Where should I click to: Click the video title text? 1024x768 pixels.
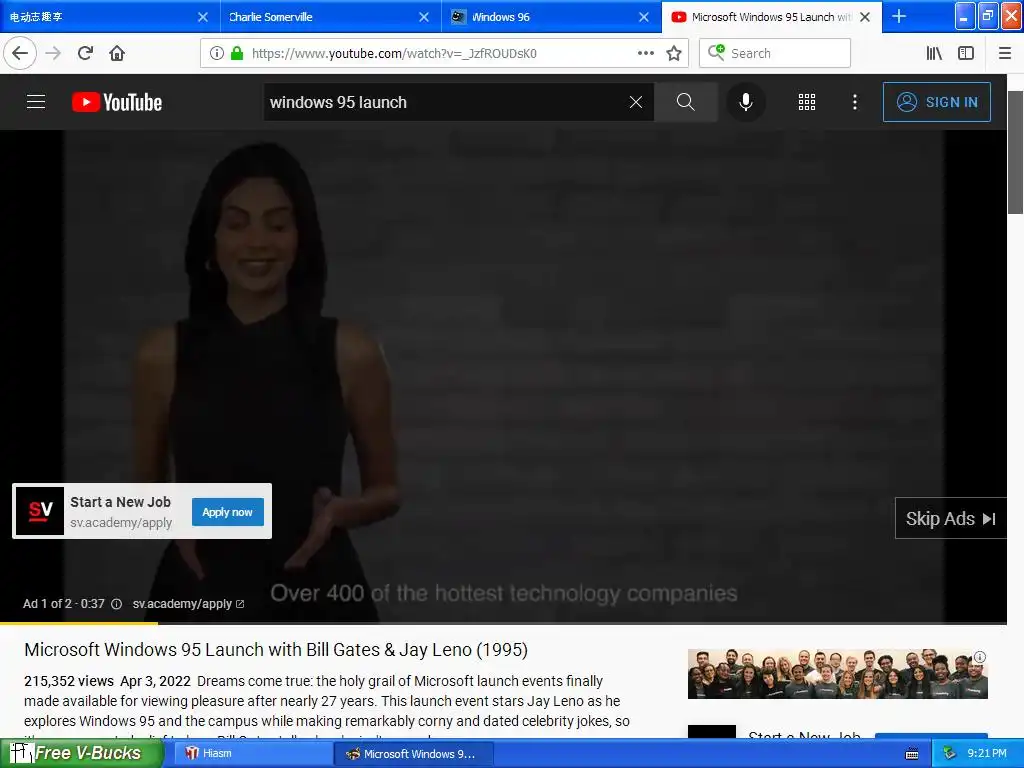[276, 650]
